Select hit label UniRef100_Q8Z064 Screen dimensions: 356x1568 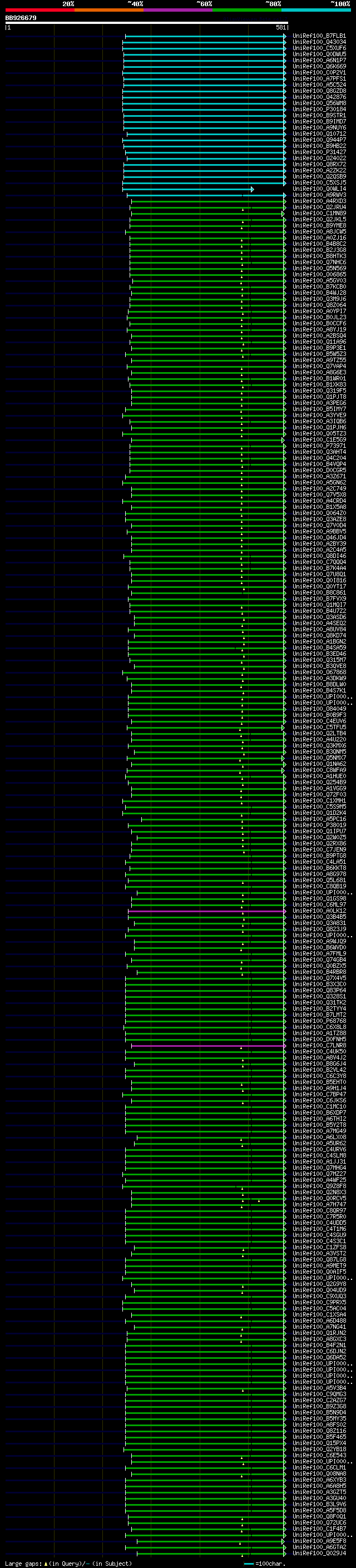point(319,305)
